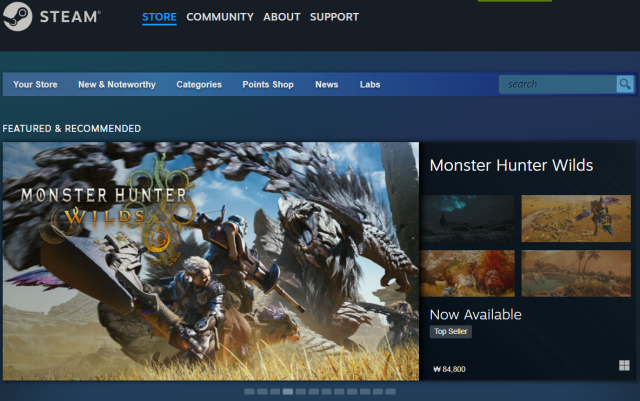View the oasis palm trees screenshot thumbnail
The width and height of the screenshot is (640, 401).
point(576,273)
